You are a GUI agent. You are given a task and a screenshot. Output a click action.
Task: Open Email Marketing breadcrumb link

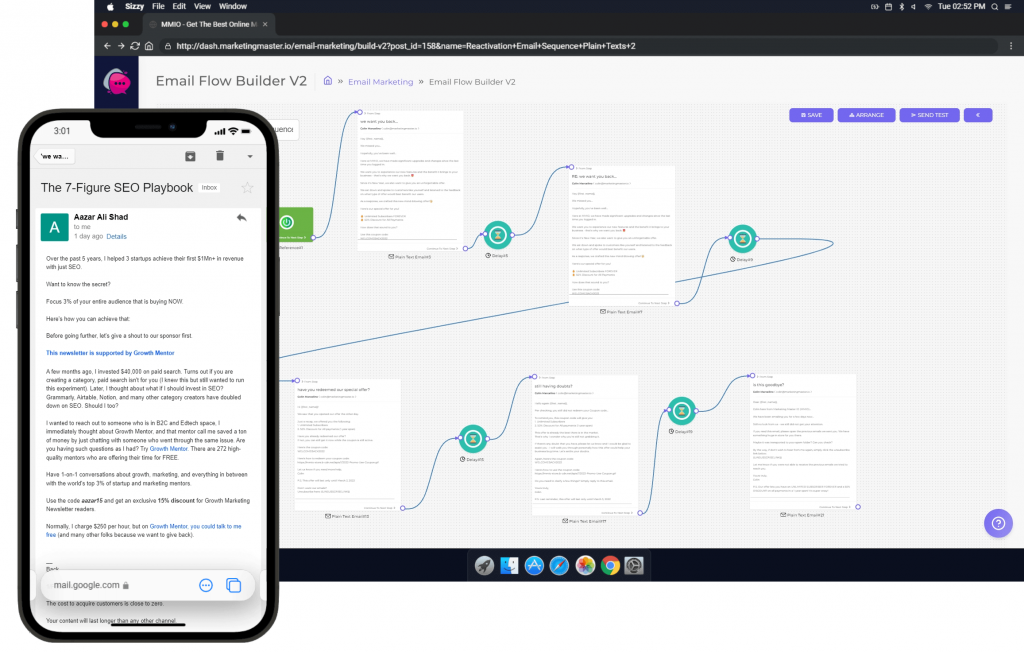381,82
